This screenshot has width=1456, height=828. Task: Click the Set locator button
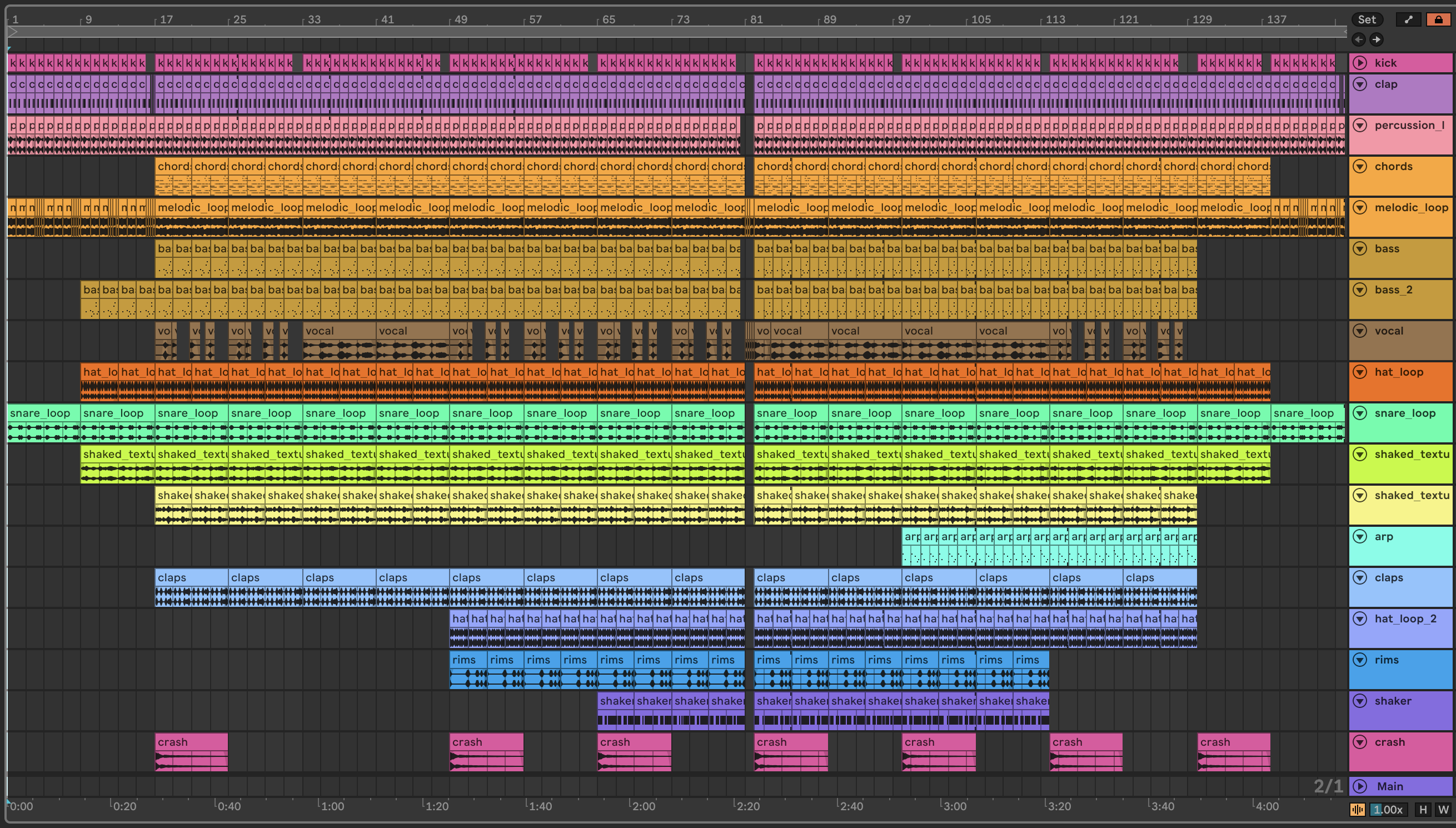click(x=1366, y=19)
